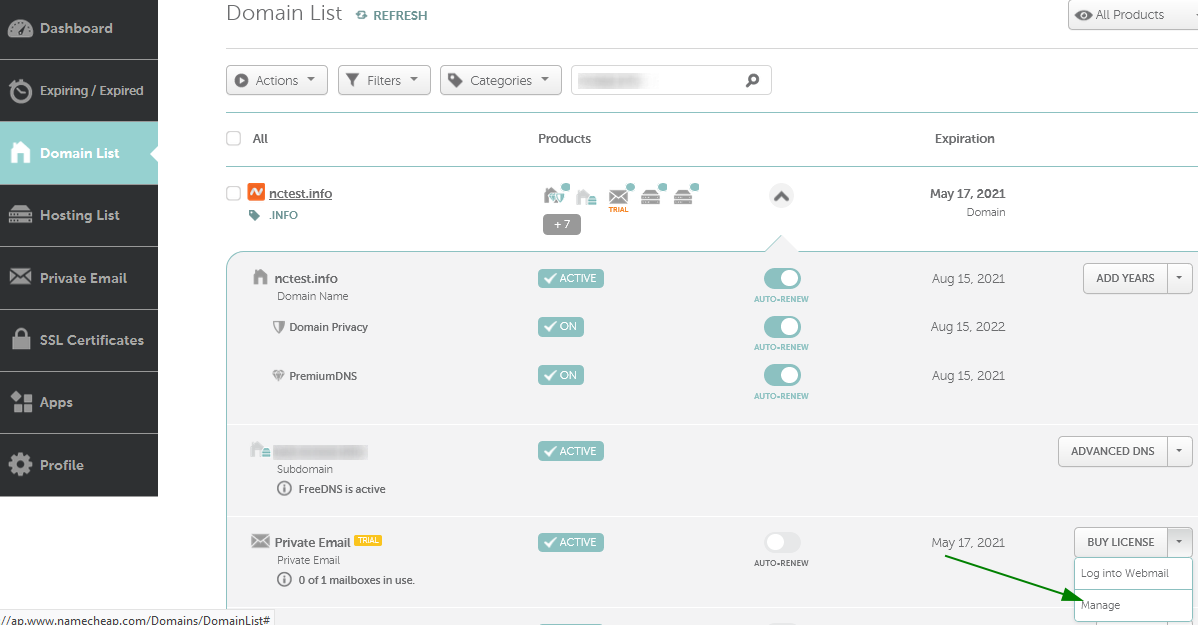Open Hosting List from the sidebar

pyautogui.click(x=79, y=215)
